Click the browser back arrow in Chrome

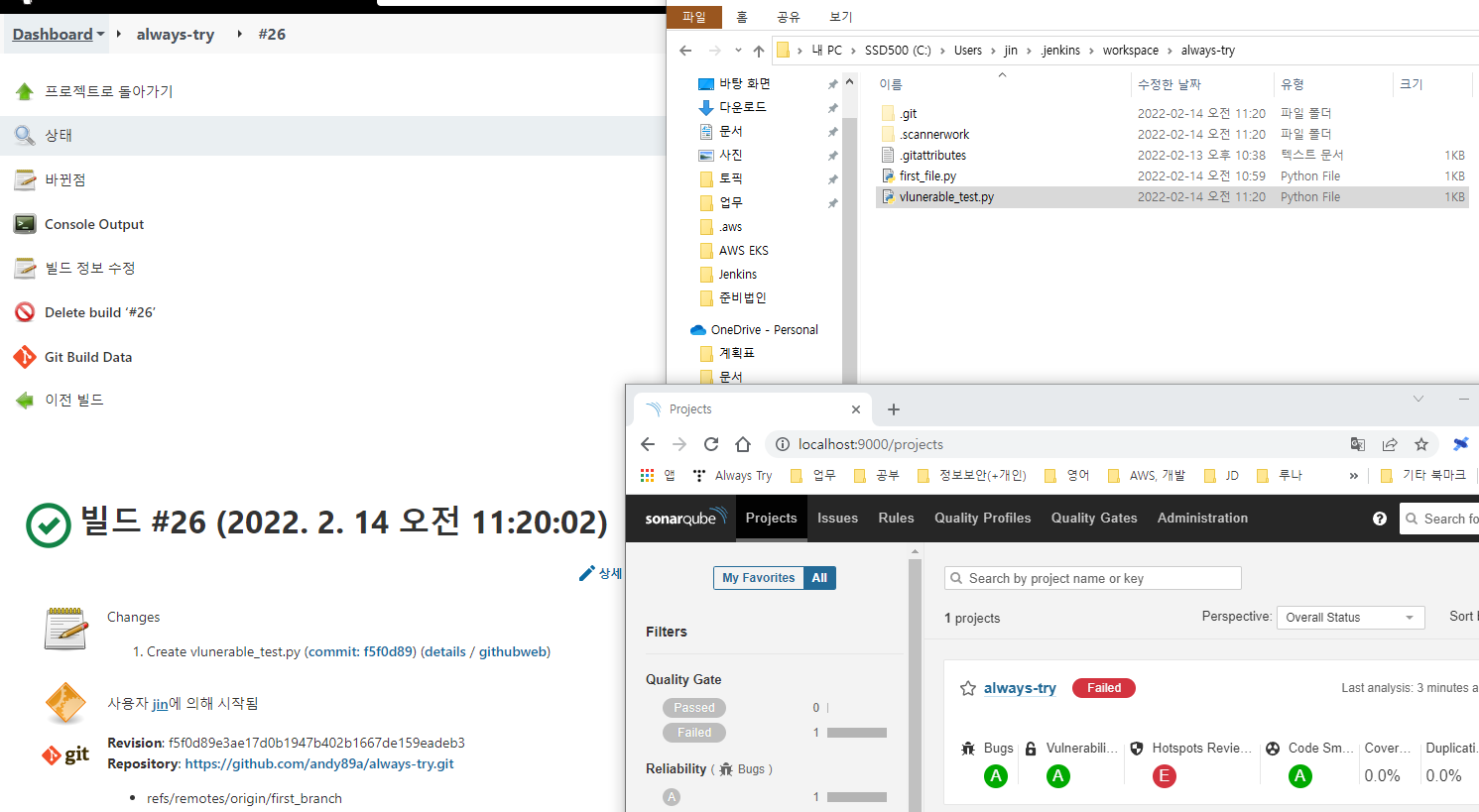point(648,444)
